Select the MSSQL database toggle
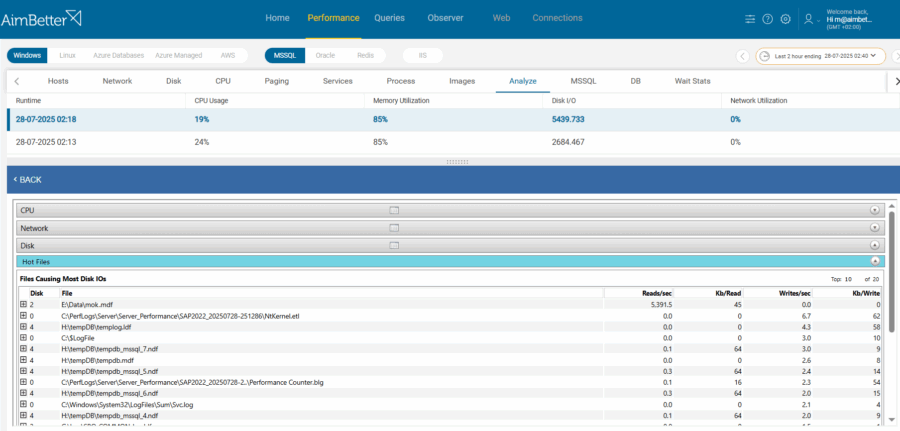The image size is (900, 431). click(285, 56)
